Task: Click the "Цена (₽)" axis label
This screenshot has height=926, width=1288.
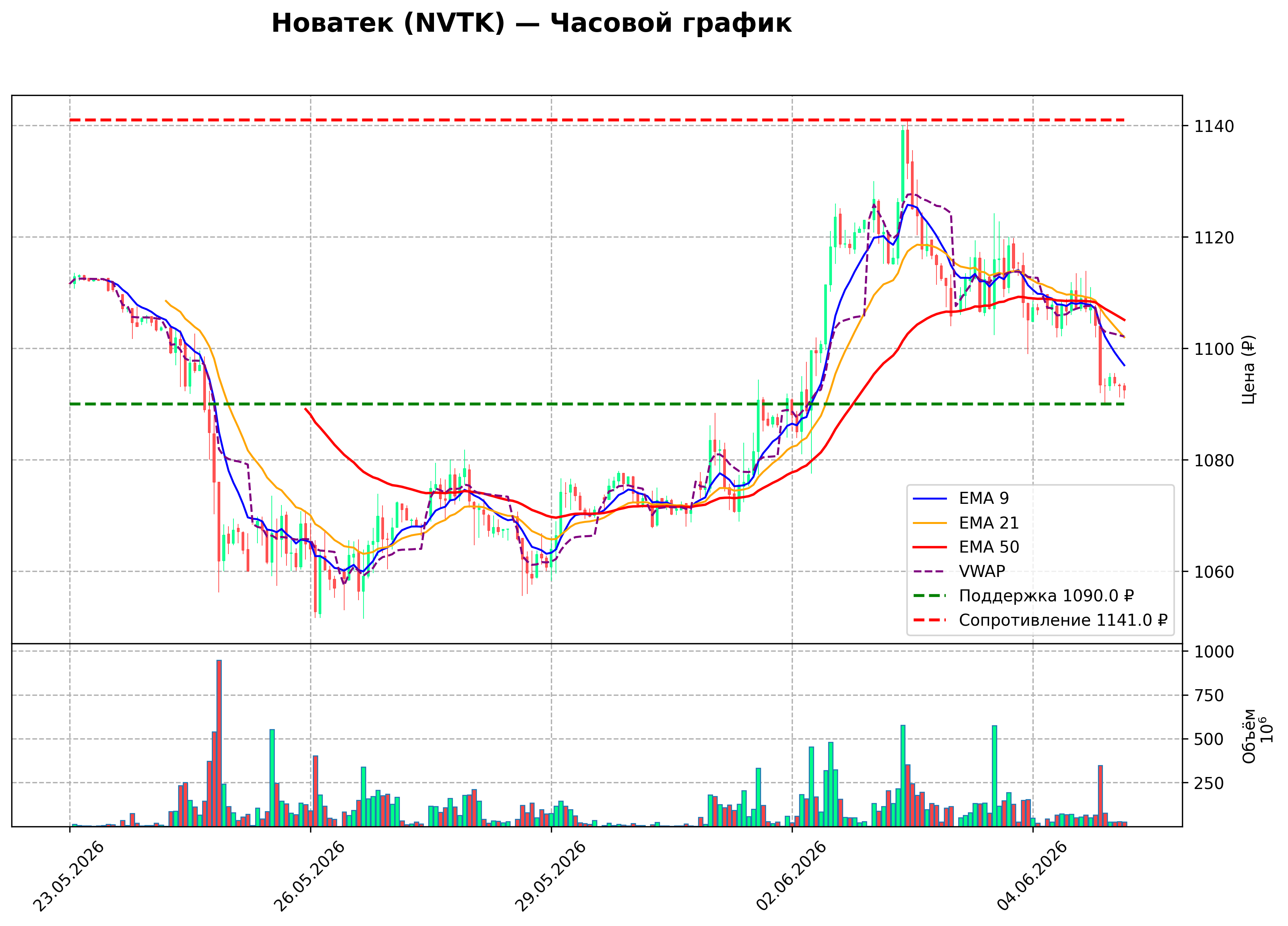Action: point(1249,370)
